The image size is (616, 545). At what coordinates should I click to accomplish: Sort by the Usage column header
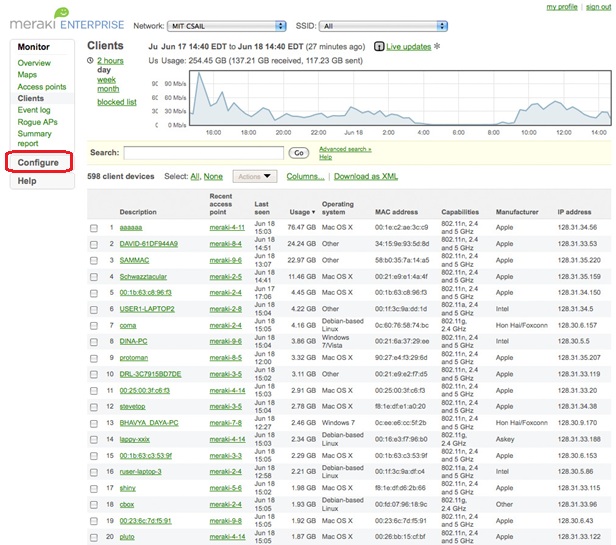pos(302,212)
